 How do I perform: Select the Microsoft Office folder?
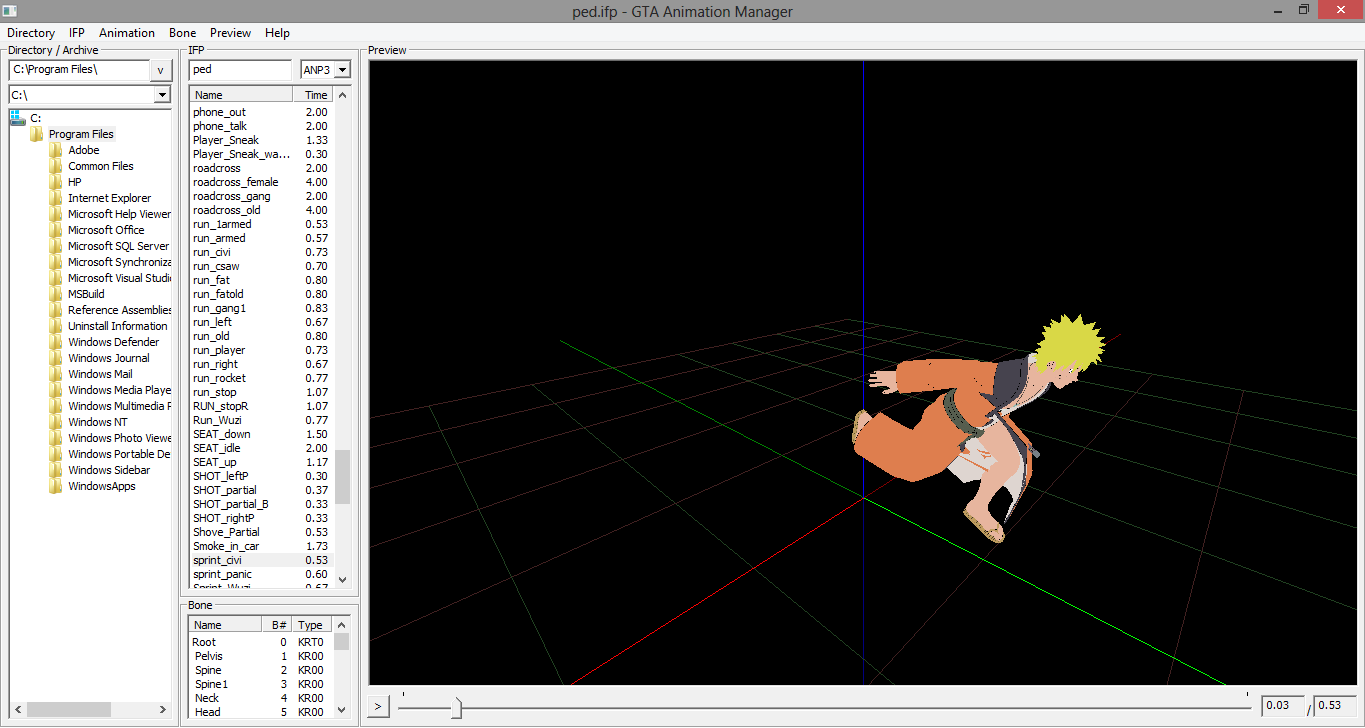[106, 230]
